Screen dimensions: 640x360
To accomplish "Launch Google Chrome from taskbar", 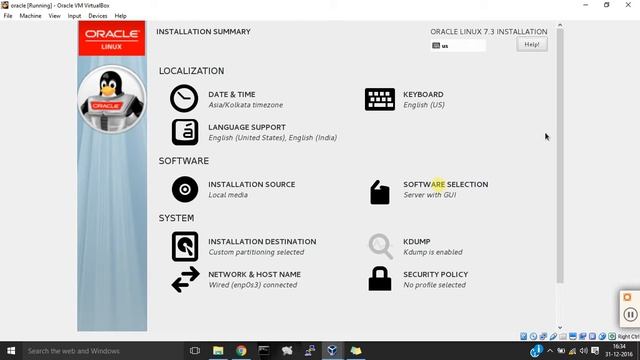I will tap(241, 351).
